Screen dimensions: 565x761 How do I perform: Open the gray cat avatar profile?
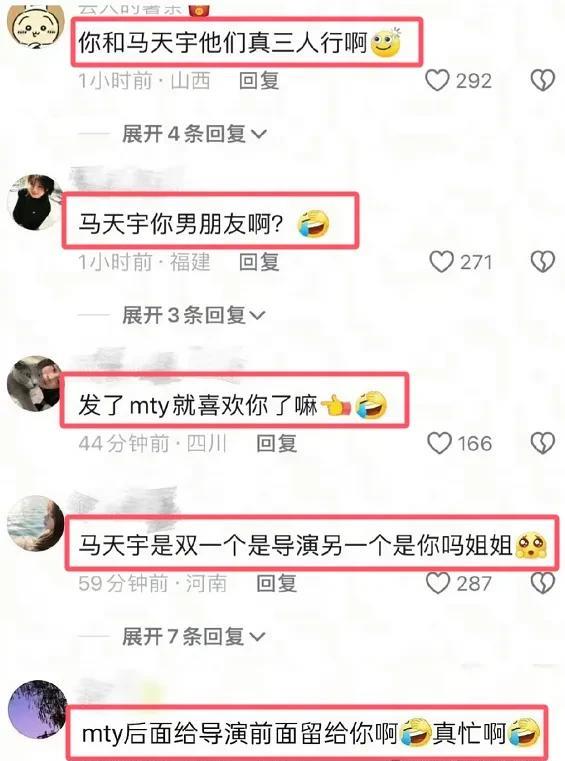[x=35, y=384]
